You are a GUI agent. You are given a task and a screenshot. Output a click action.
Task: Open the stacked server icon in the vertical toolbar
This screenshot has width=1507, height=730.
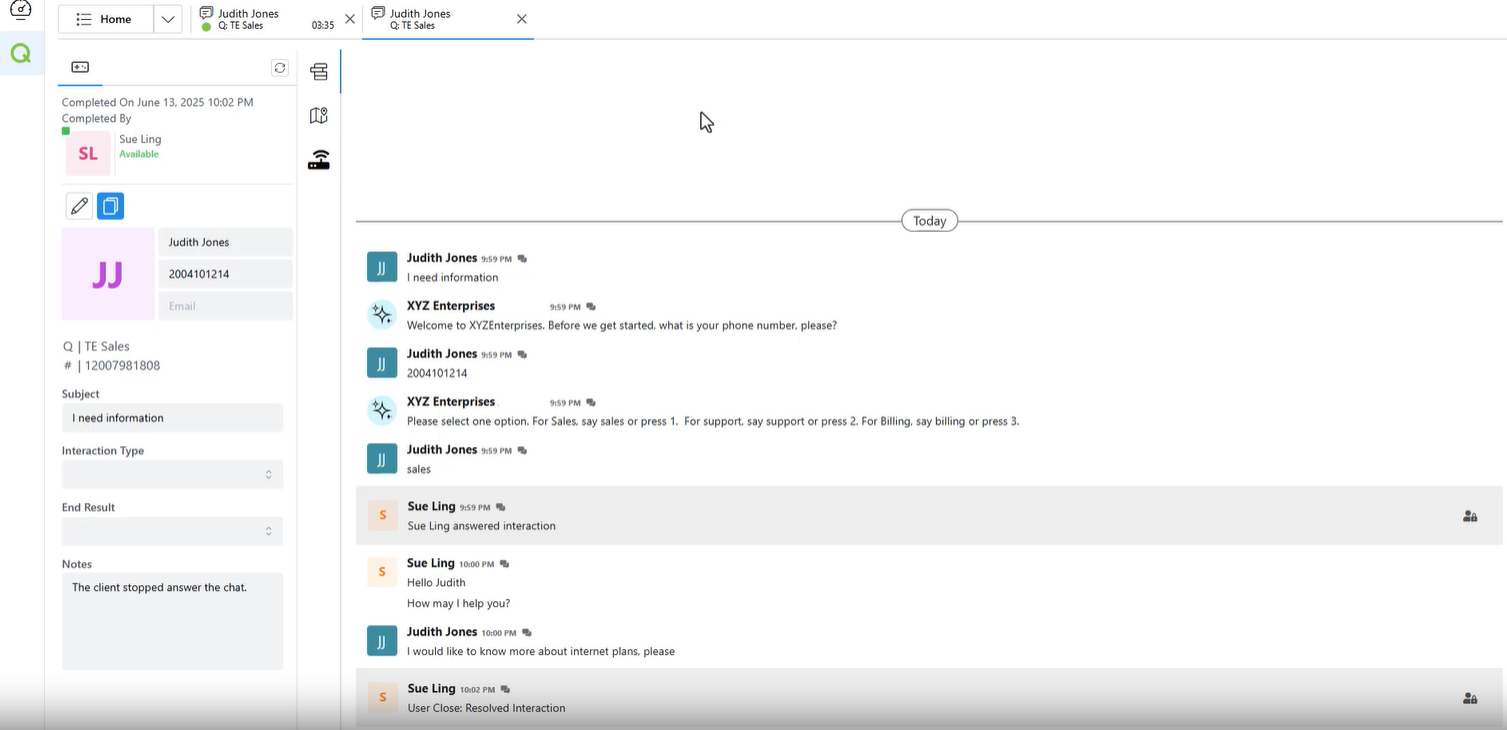coord(319,72)
